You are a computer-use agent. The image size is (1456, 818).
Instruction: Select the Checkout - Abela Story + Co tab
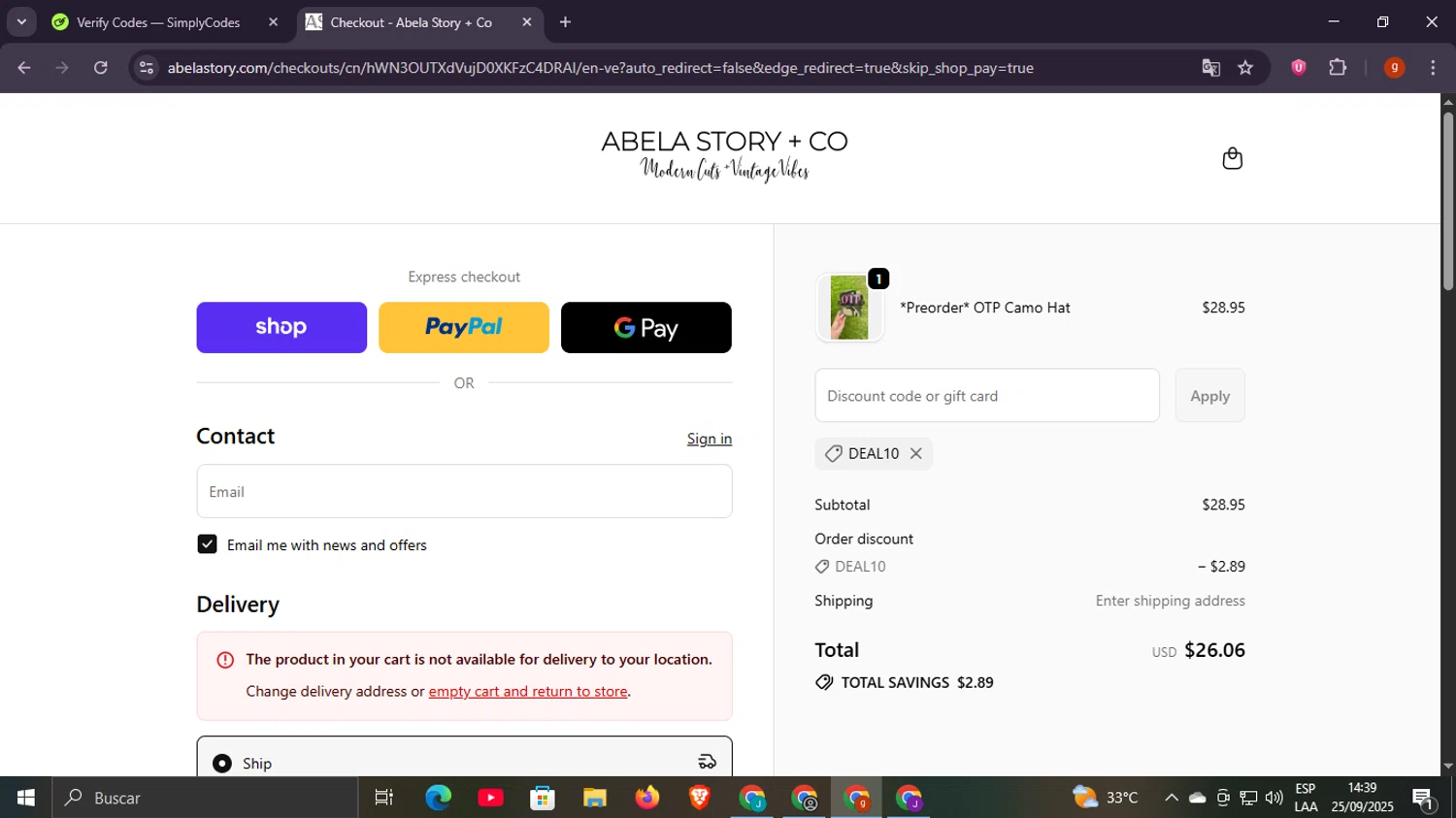(411, 22)
